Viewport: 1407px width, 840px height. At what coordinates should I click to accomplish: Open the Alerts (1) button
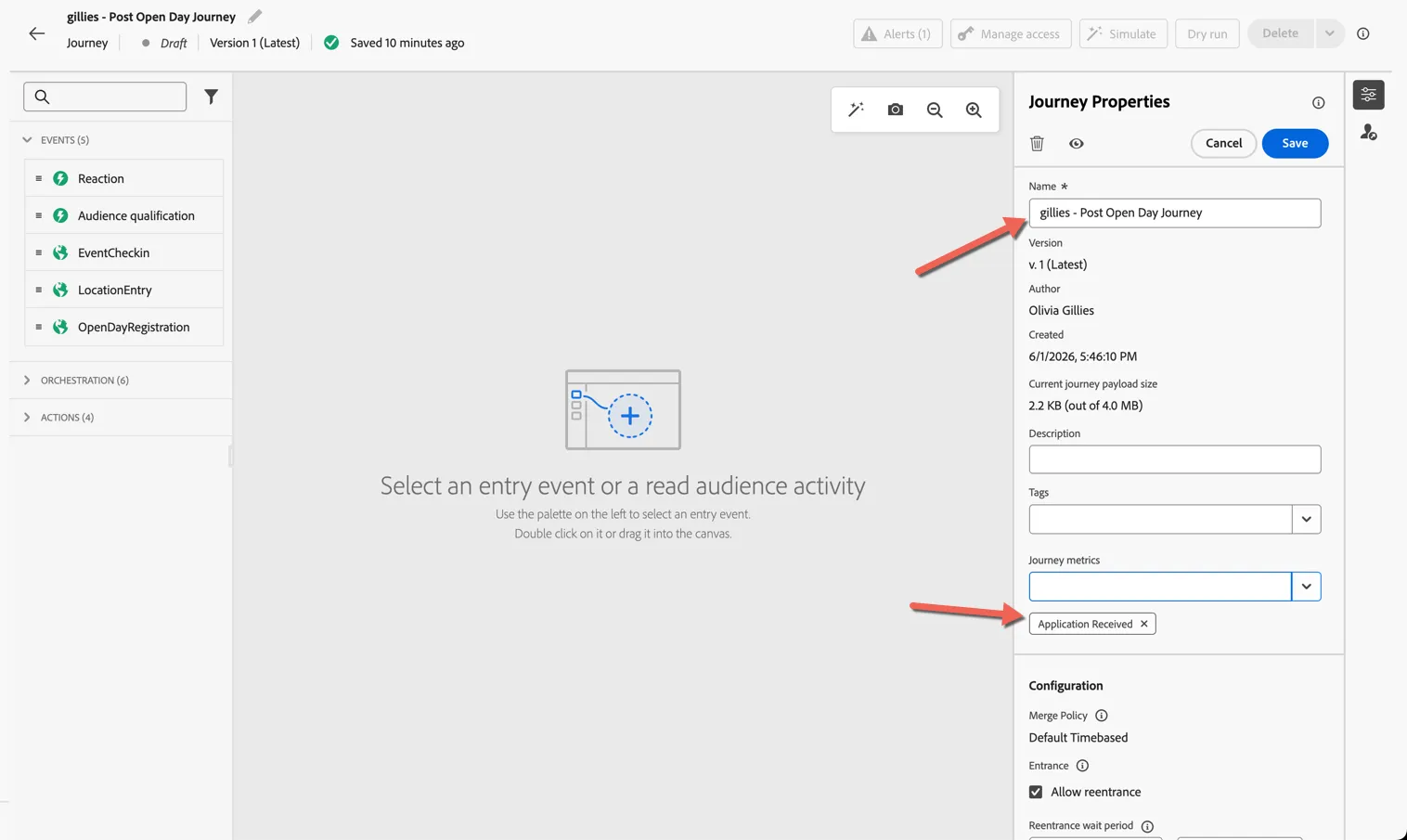point(897,33)
